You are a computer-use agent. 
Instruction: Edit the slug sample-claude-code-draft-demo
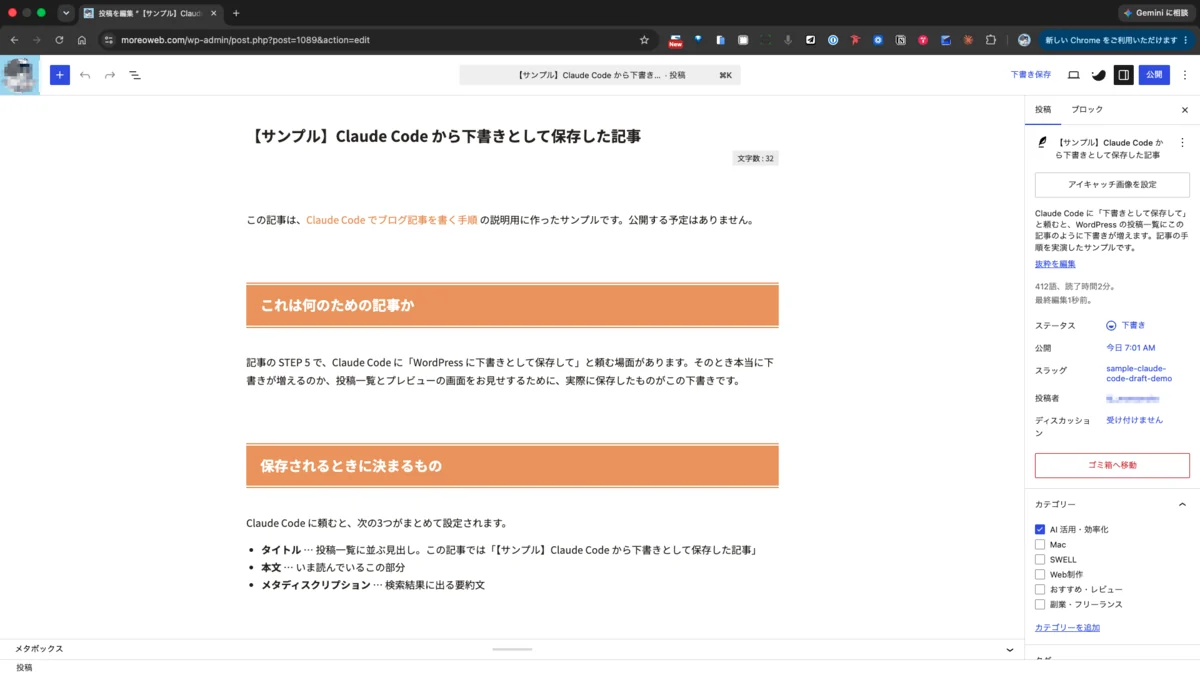pyautogui.click(x=1139, y=374)
